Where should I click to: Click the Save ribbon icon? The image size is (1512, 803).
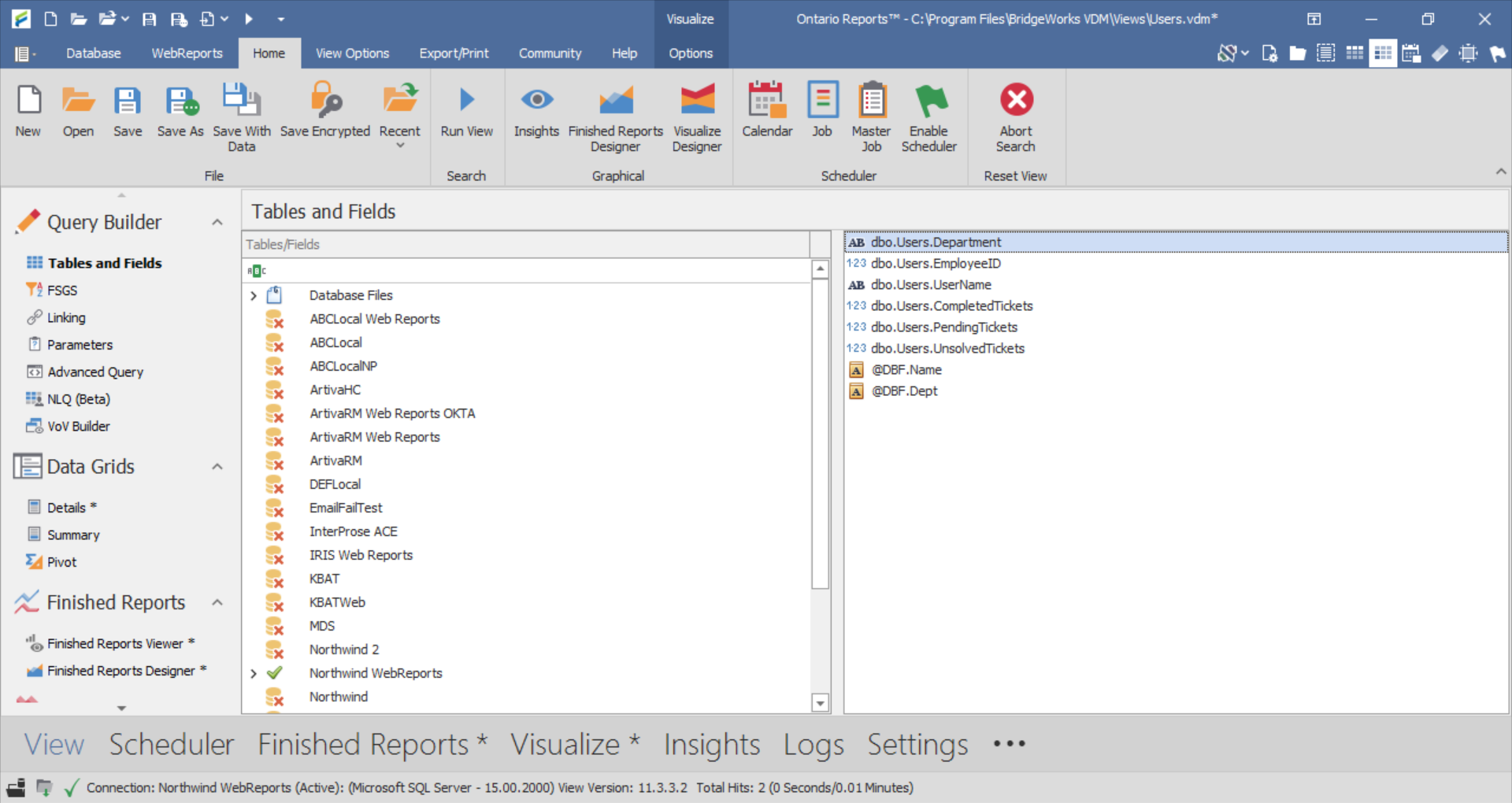pos(128,110)
